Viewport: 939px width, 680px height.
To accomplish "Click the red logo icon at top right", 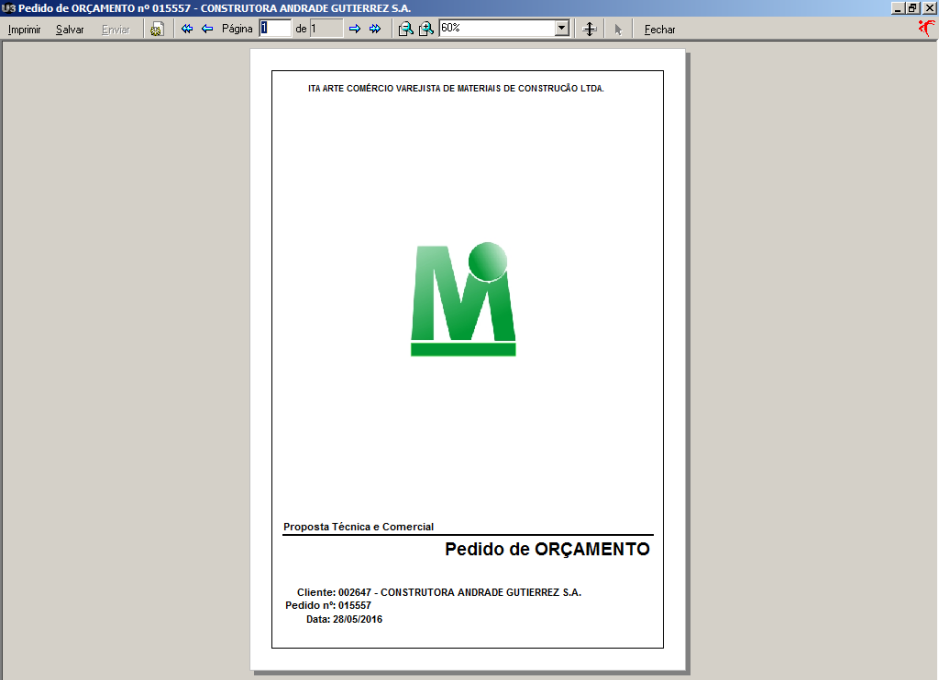I will coord(927,28).
